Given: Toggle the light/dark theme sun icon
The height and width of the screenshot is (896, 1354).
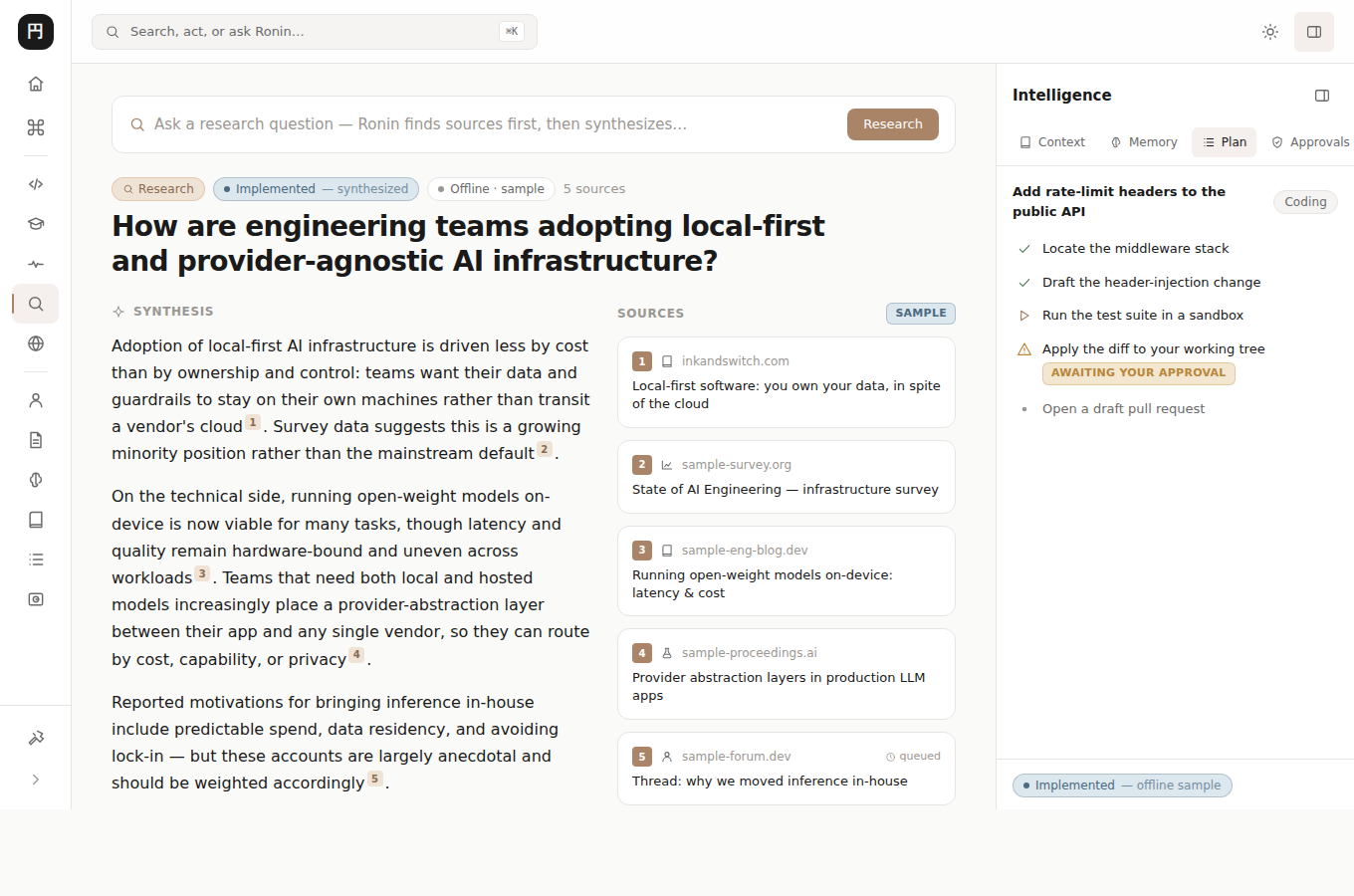Looking at the screenshot, I should 1270,32.
